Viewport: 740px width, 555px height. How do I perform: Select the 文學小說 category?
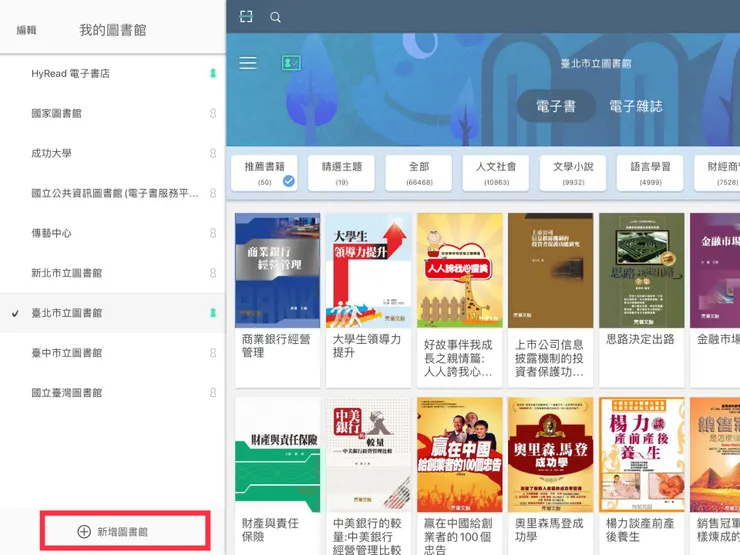point(573,173)
